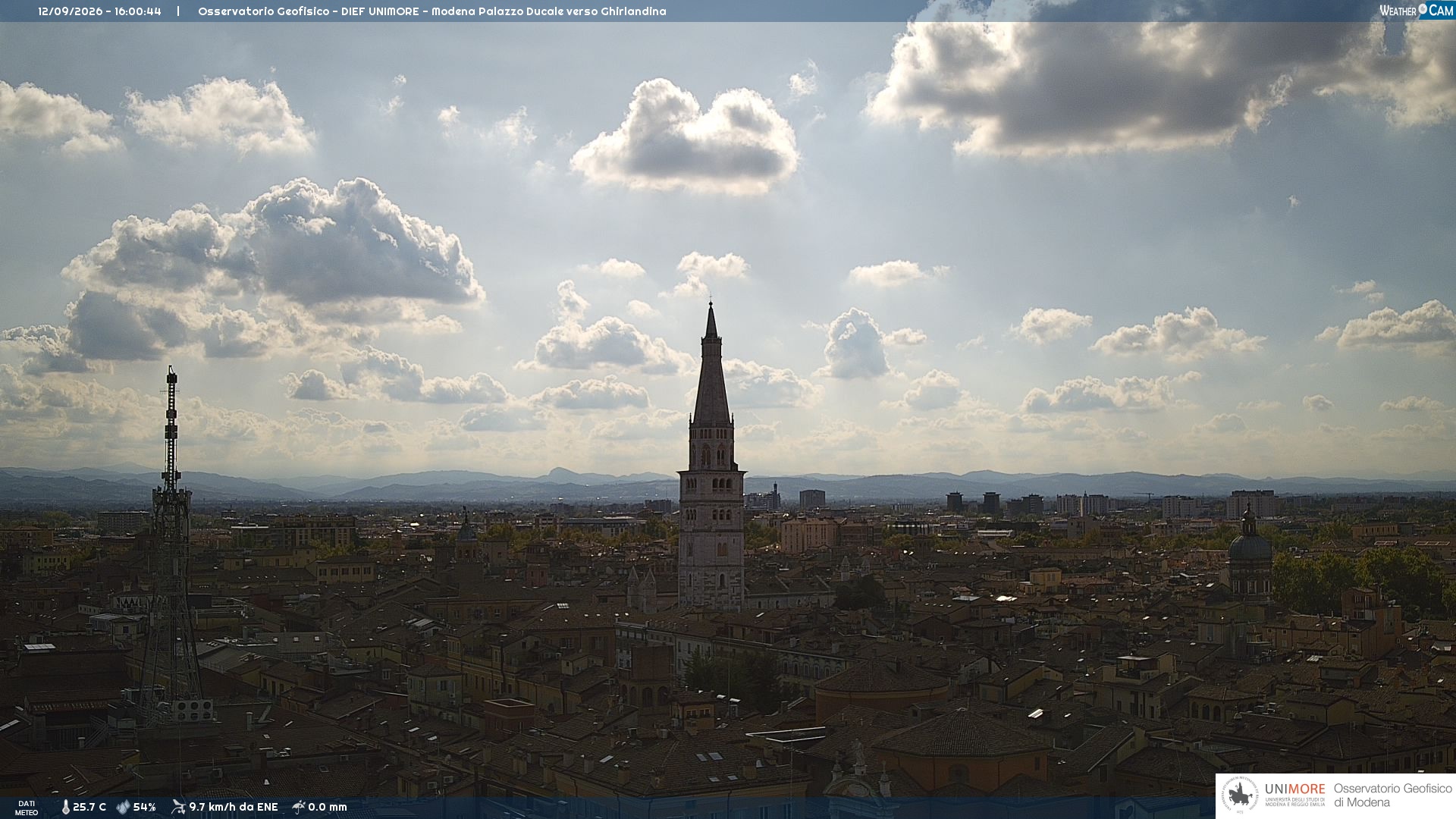Click the 54% humidity value
The image size is (1456, 819).
pyautogui.click(x=144, y=807)
